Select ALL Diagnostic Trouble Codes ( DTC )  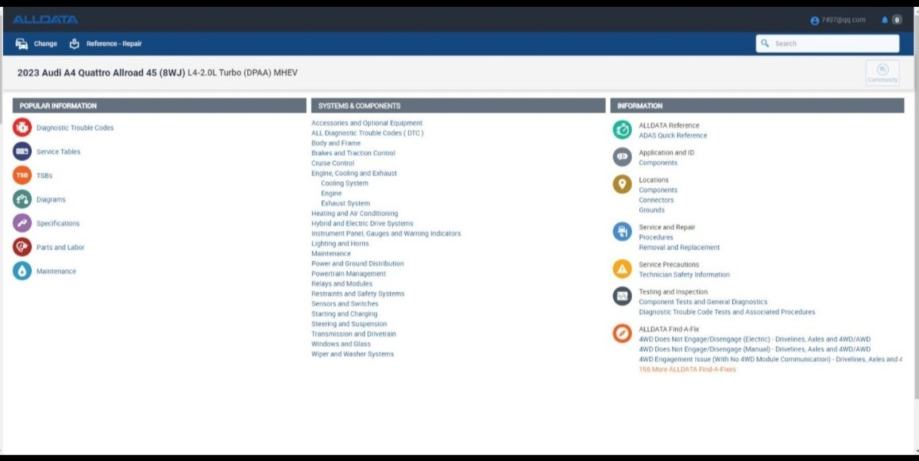point(367,133)
